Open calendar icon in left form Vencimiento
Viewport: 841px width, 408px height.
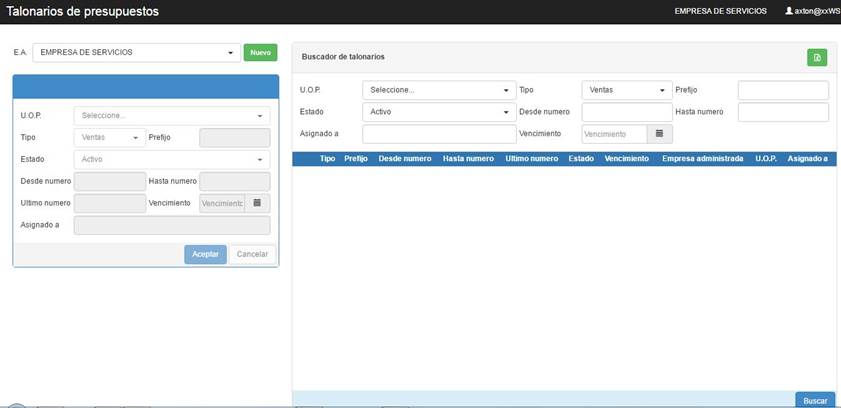[x=257, y=203]
